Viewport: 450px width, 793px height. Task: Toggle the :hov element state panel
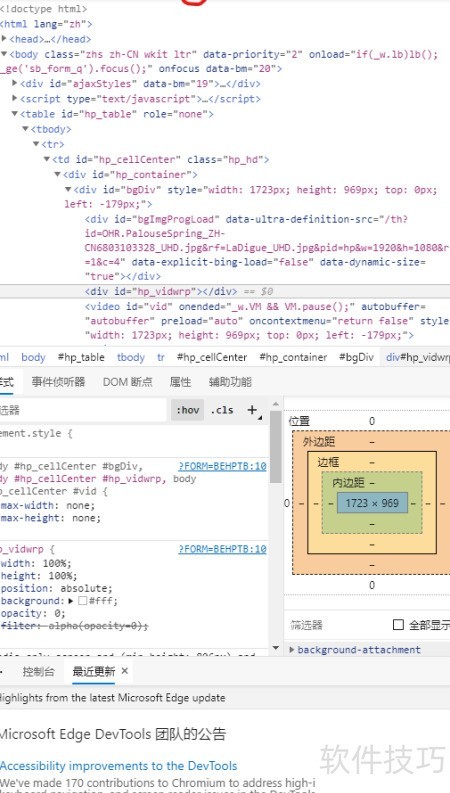tap(188, 410)
